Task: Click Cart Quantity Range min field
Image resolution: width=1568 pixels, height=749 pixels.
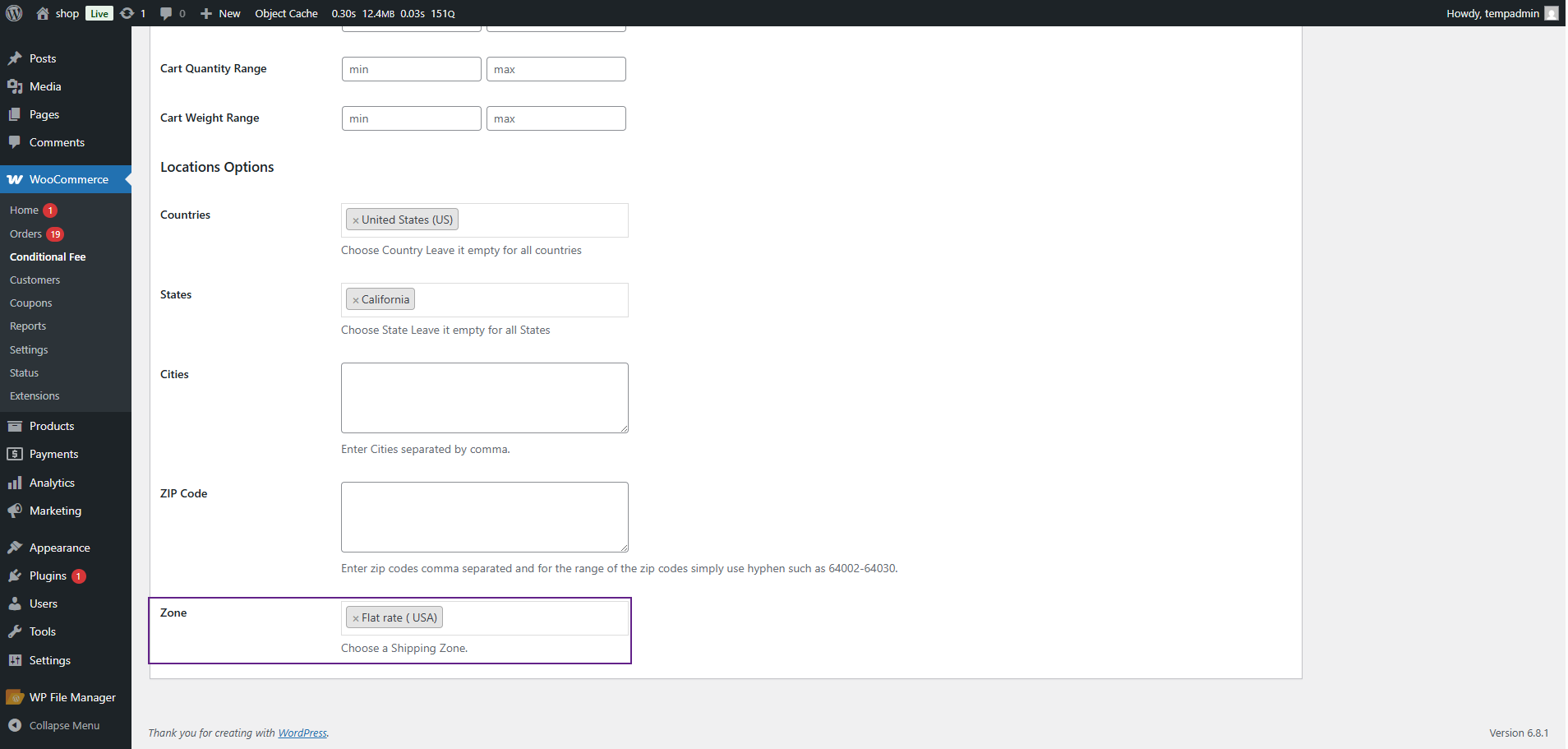Action: 412,69
